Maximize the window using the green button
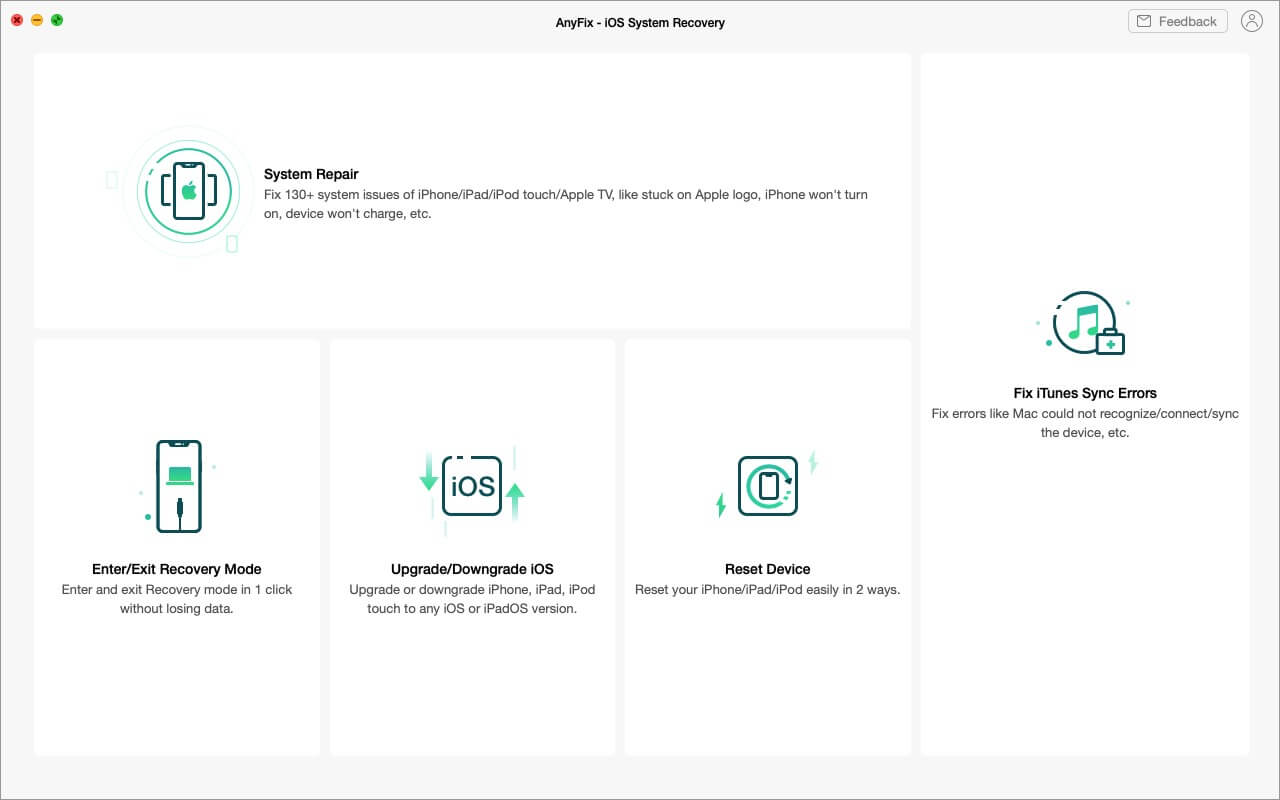The image size is (1280, 800). click(x=57, y=20)
